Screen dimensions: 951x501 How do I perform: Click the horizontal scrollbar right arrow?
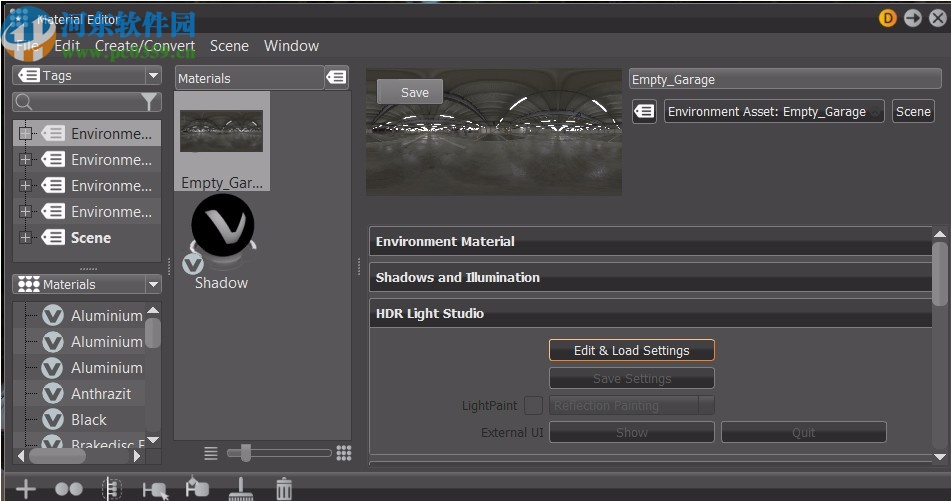[137, 456]
